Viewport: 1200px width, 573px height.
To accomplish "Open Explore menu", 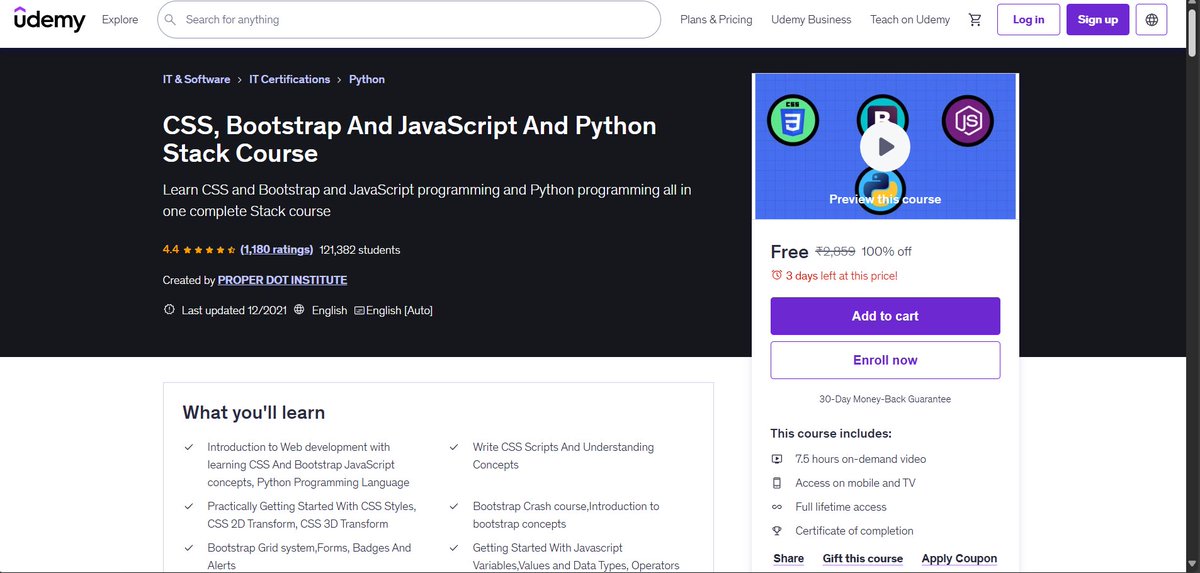I will [x=120, y=19].
